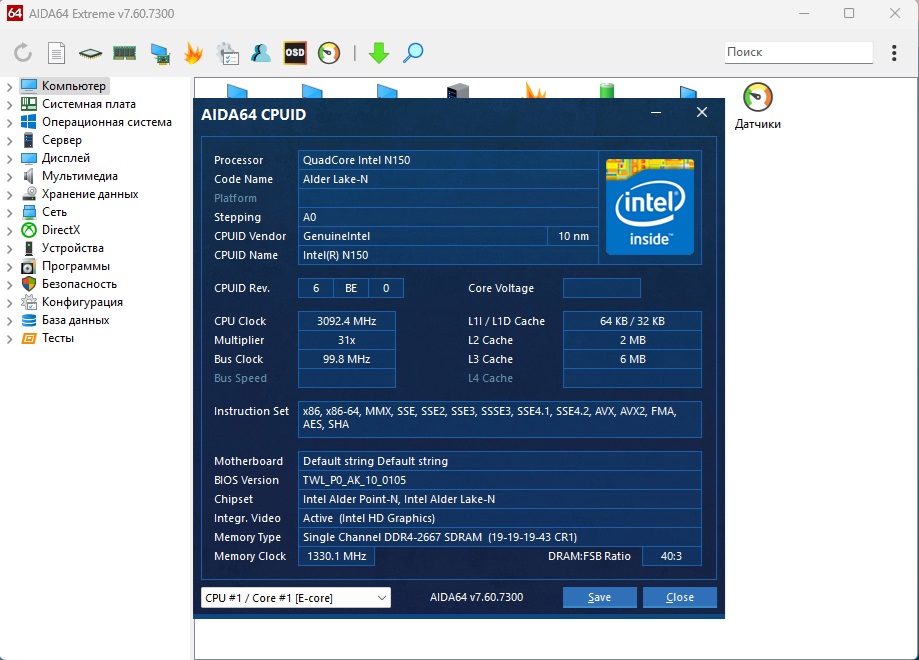This screenshot has width=919, height=660.
Task: Open the gear-and-checklist toolbar icon
Action: (x=227, y=53)
